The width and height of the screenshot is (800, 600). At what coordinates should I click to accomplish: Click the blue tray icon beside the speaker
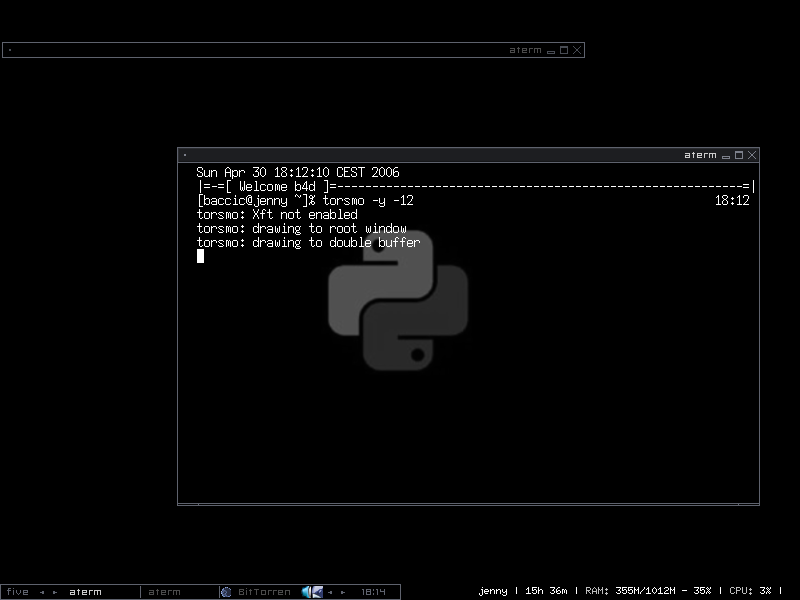coord(318,592)
